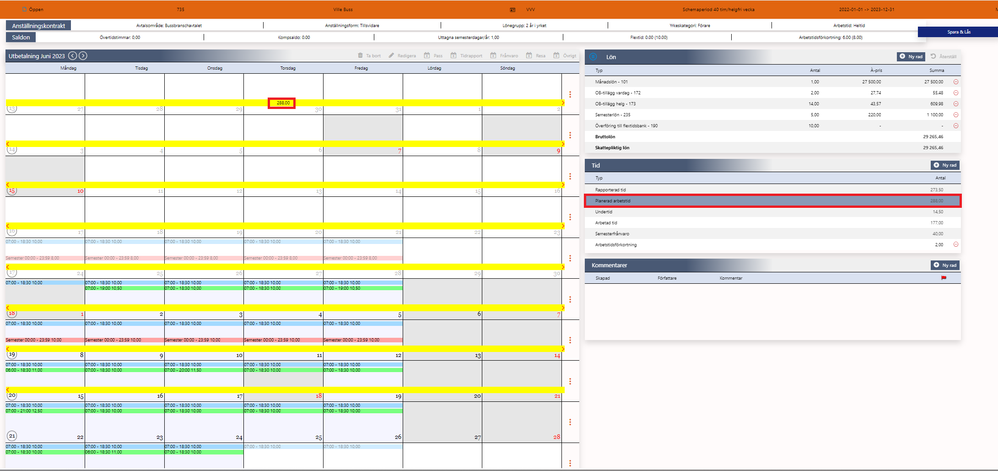Image resolution: width=998 pixels, height=471 pixels.
Task: Add a Resa from the calendar toolbar
Action: click(536, 56)
